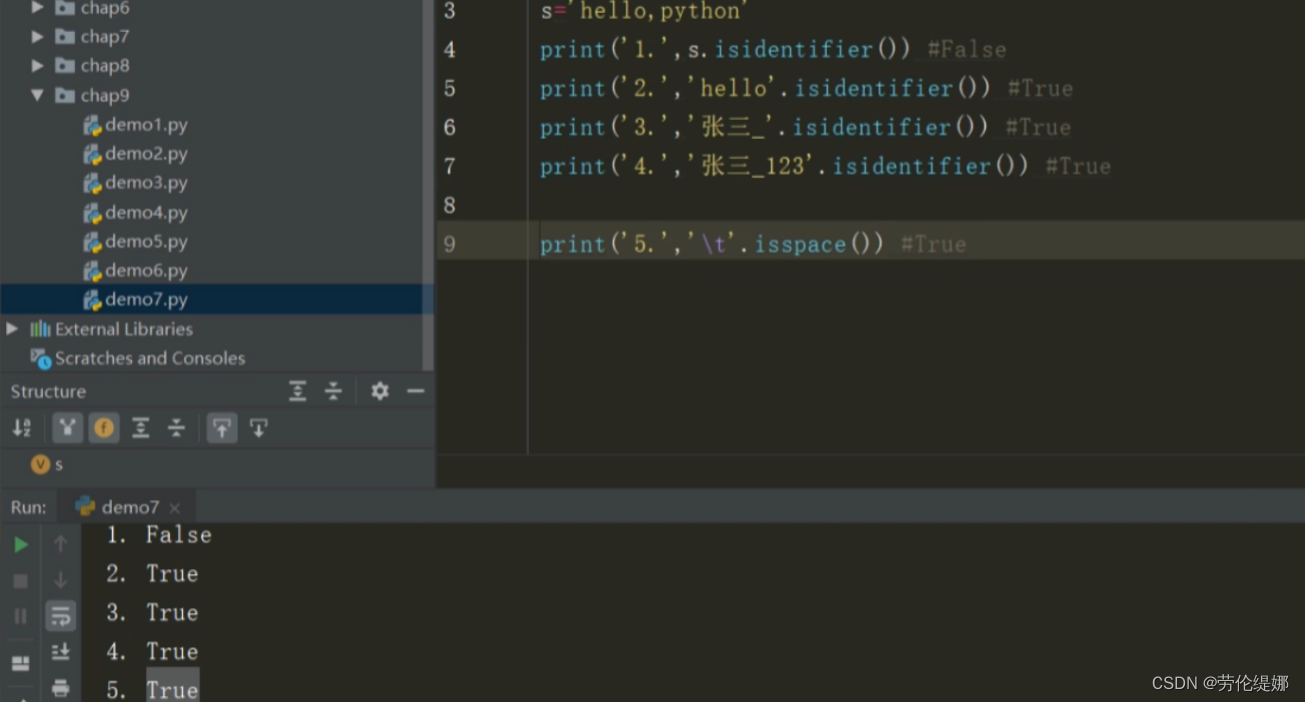Viewport: 1305px width, 702px height.
Task: Click project tree vertical scrollbar
Action: point(429,185)
